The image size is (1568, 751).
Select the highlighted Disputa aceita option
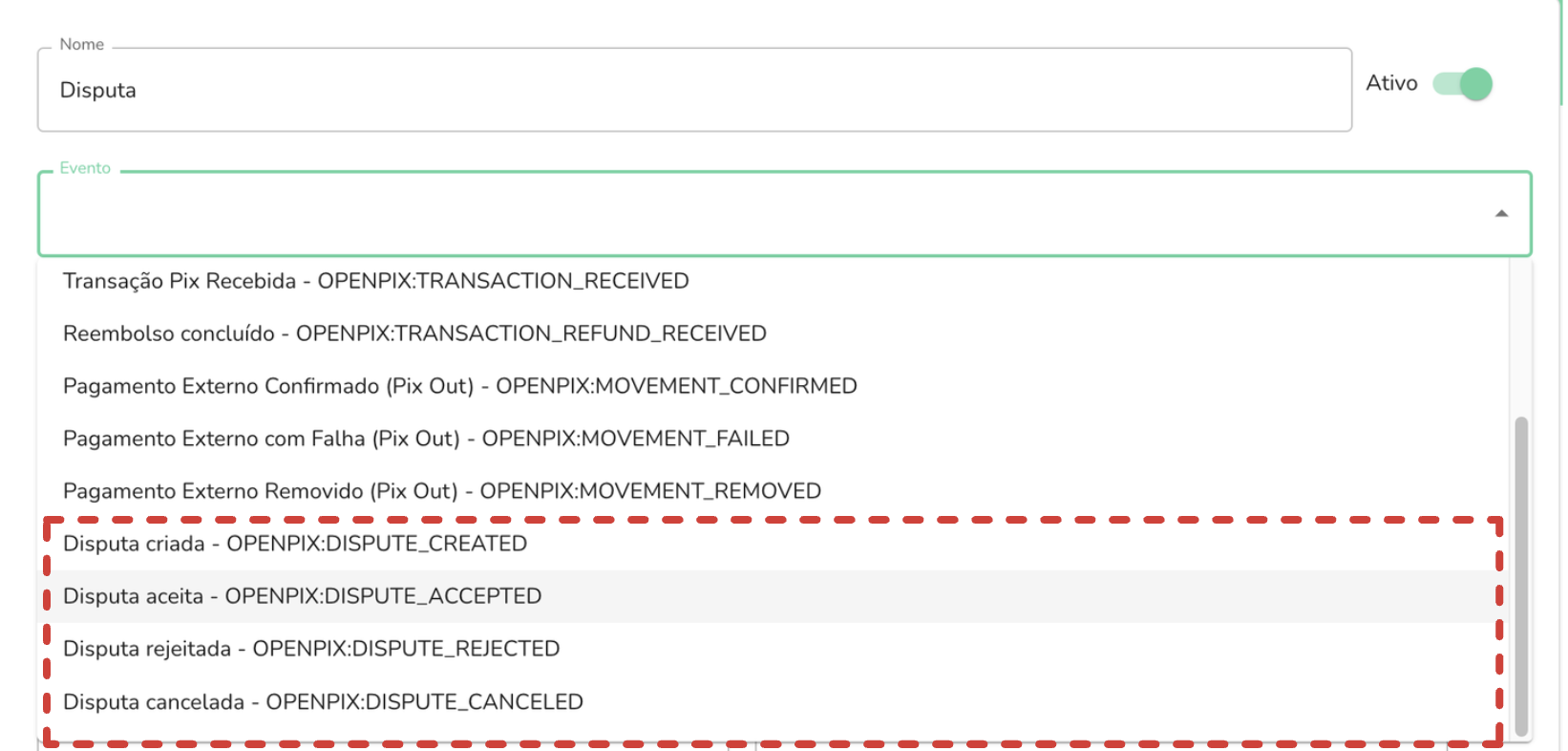tap(301, 595)
